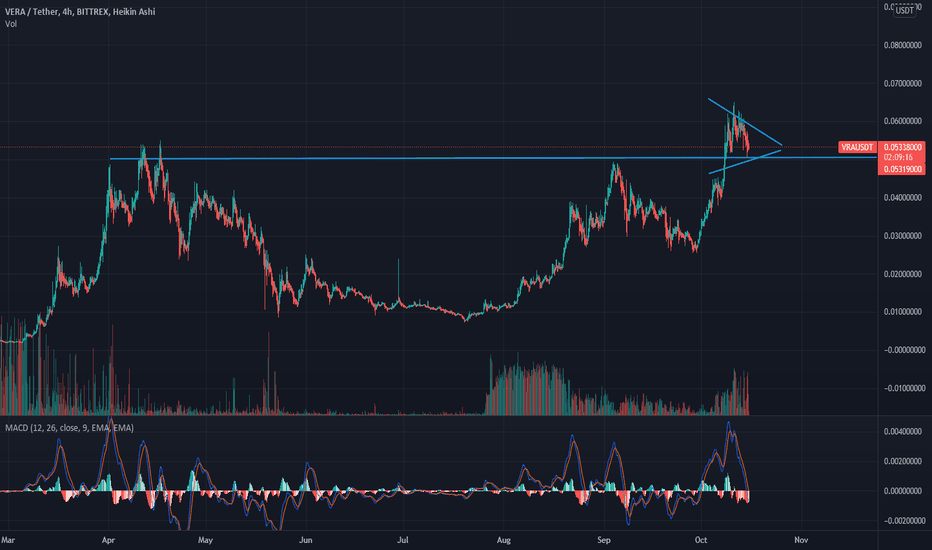Image resolution: width=932 pixels, height=550 pixels.
Task: Click the 0.01000000 price axis label
Action: coord(902,312)
